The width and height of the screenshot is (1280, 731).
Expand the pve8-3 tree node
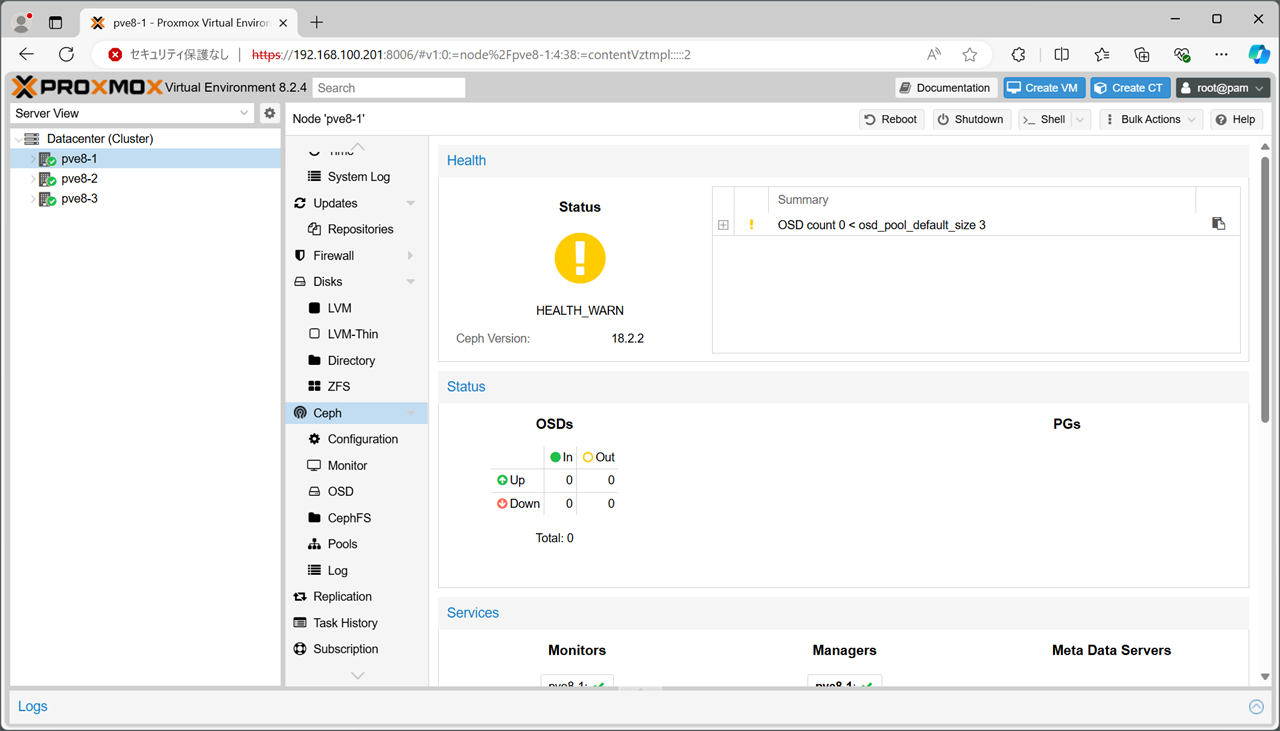(x=33, y=199)
